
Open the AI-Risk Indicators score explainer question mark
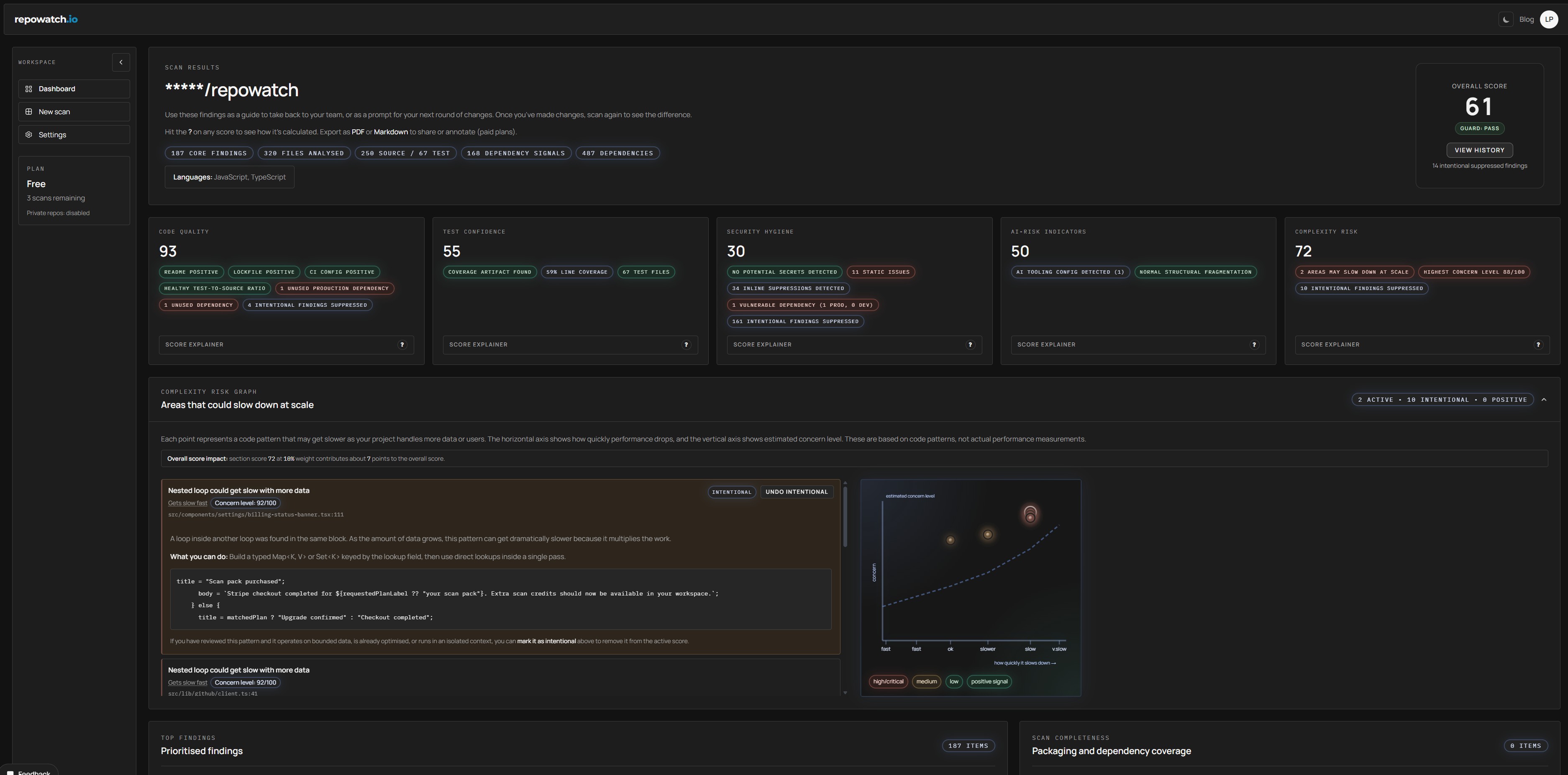tap(1254, 344)
